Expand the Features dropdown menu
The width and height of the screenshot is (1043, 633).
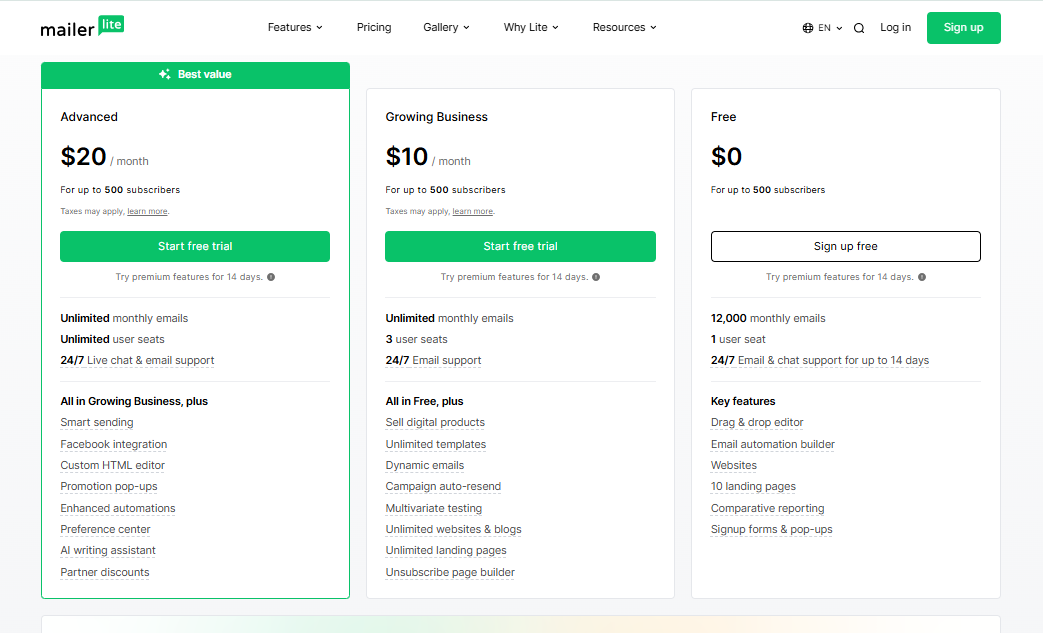(295, 27)
